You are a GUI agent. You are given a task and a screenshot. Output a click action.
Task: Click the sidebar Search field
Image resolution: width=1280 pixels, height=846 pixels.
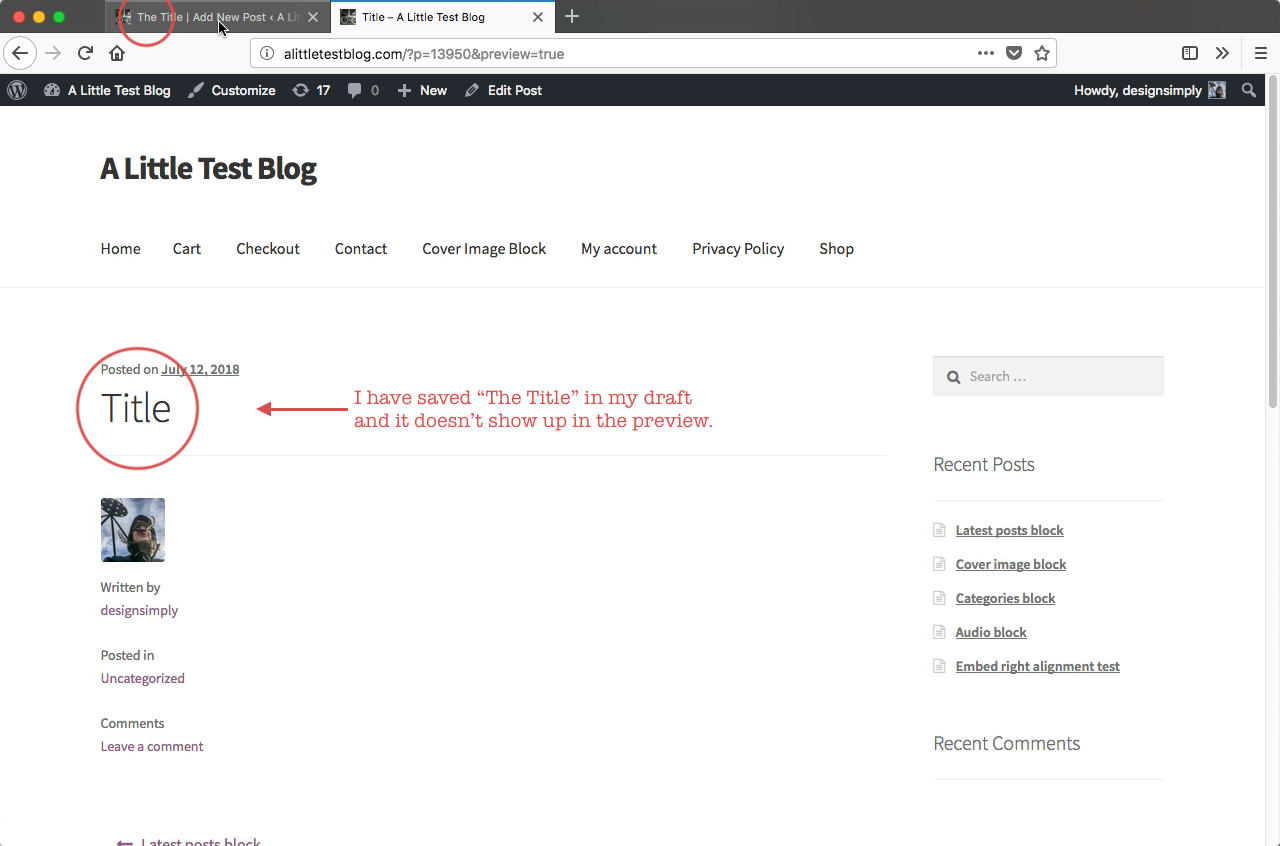(x=1048, y=376)
